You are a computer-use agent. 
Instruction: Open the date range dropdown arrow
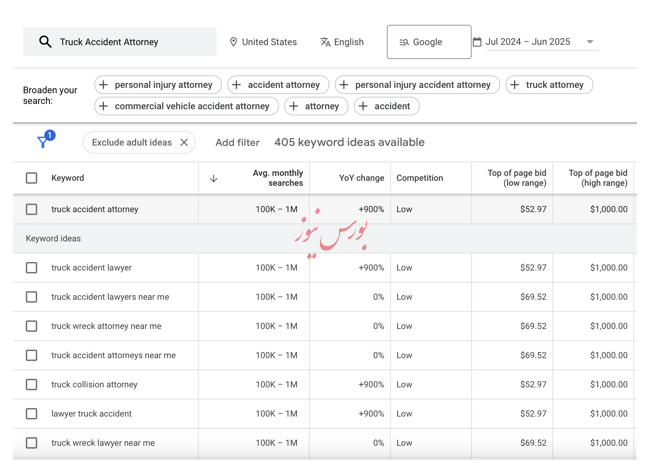[x=590, y=42]
